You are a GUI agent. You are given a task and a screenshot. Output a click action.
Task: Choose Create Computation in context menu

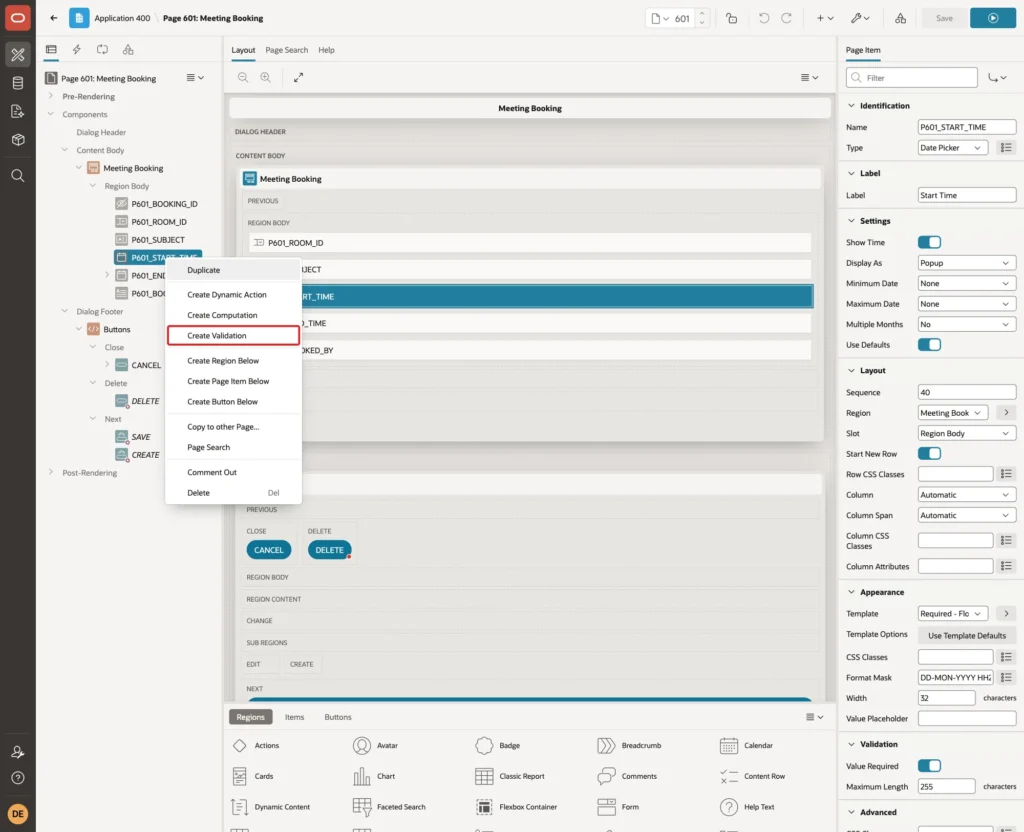point(234,315)
